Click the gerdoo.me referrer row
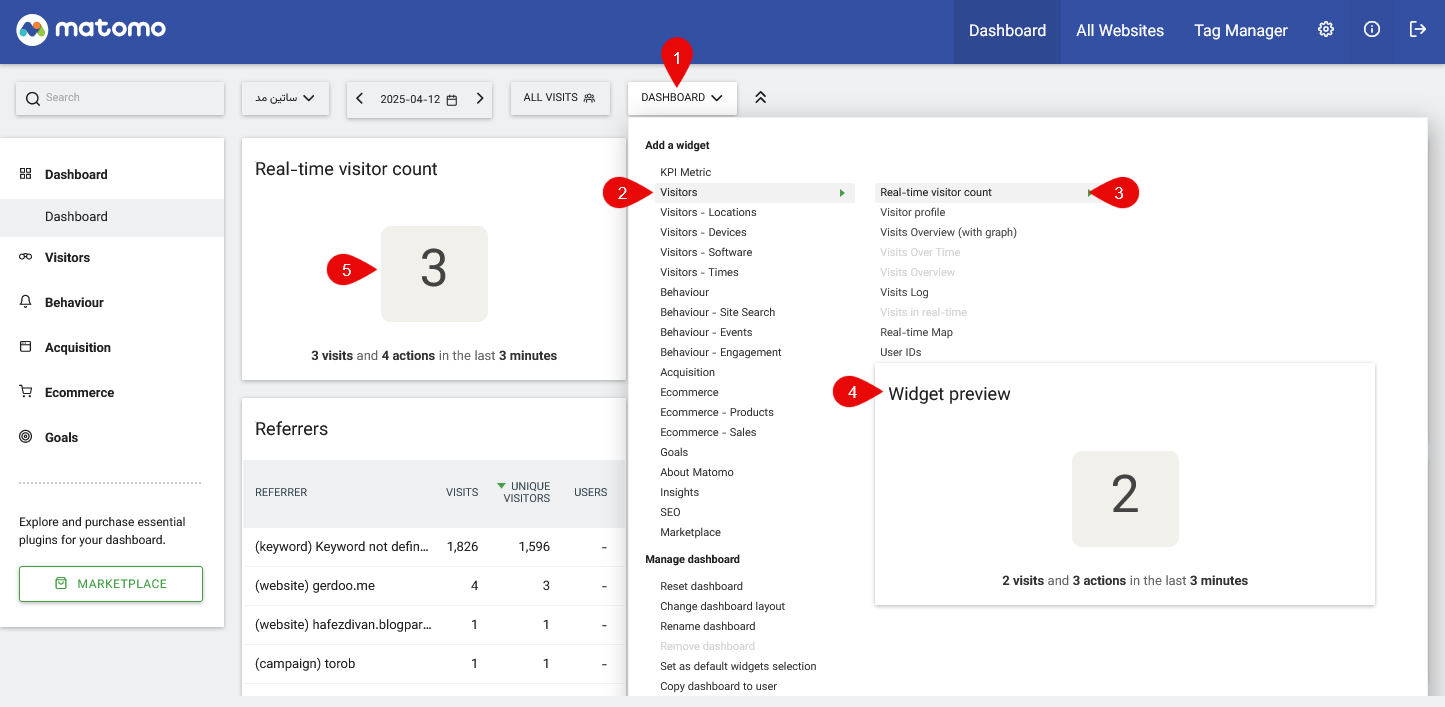The image size is (1445, 707). [x=434, y=586]
